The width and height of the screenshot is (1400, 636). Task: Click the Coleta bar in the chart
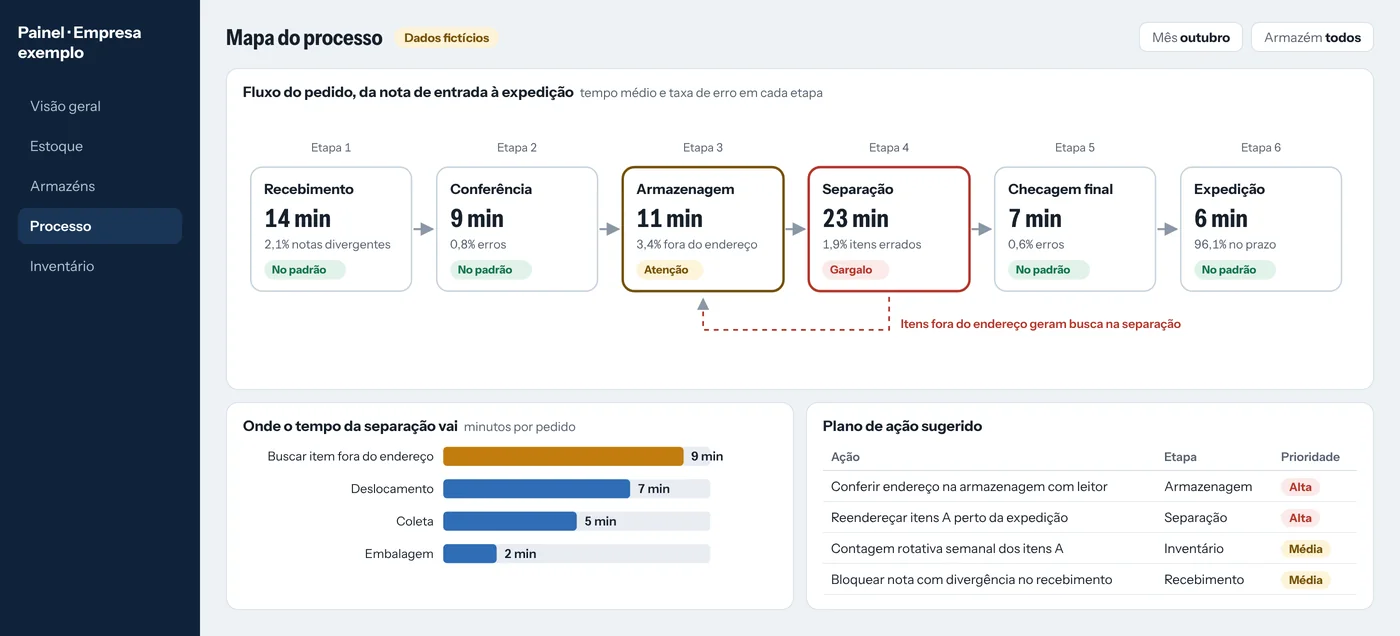pos(510,521)
